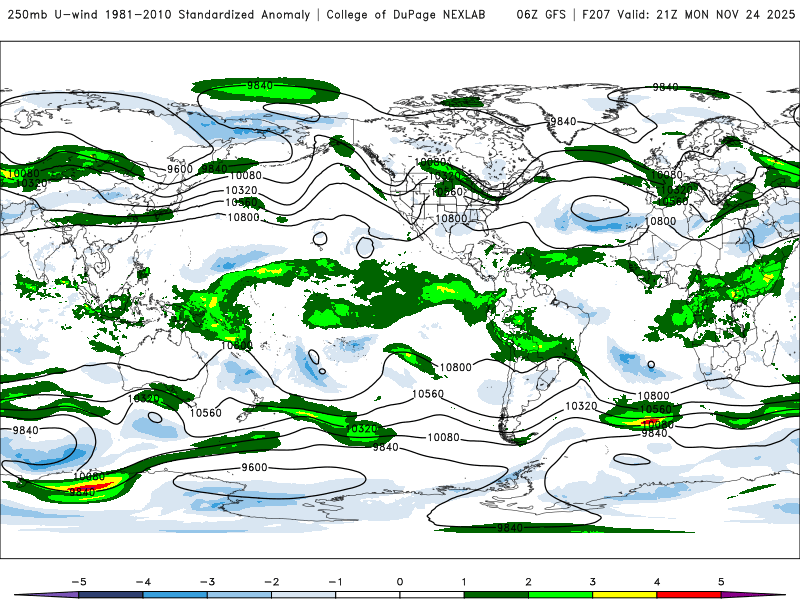Image resolution: width=800 pixels, height=600 pixels.
Task: Click the 'College of DuPage NEXLAB' text
Action: (x=406, y=15)
